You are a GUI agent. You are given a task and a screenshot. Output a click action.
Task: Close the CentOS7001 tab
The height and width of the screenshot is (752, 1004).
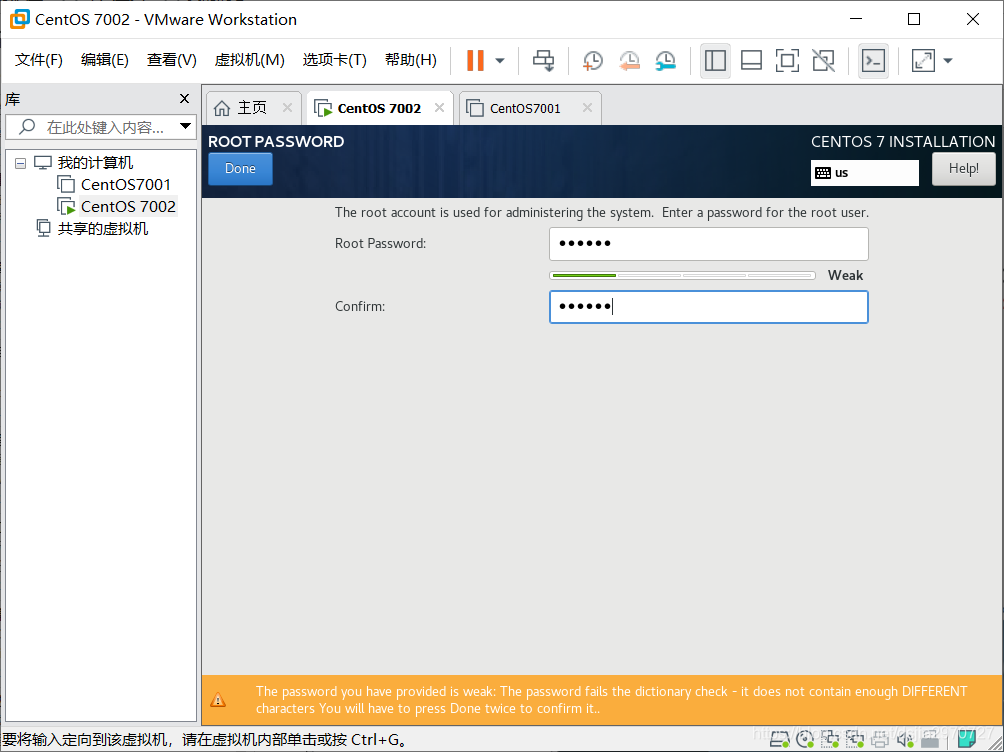(587, 108)
